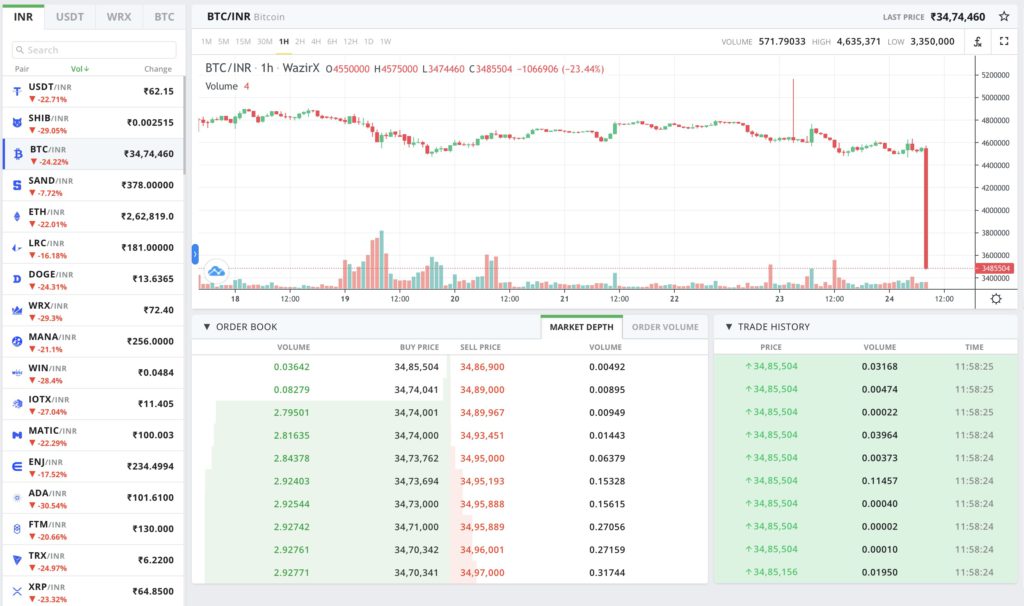The height and width of the screenshot is (606, 1024).
Task: Set chart interval to 5M
Action: (223, 42)
